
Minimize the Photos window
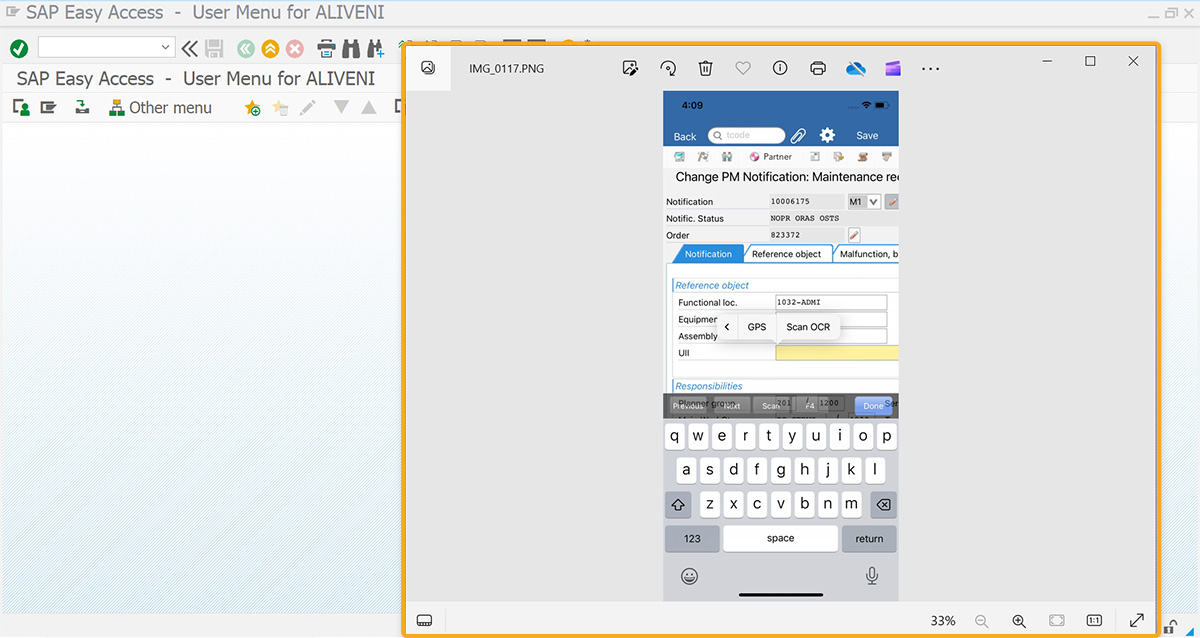[1047, 61]
